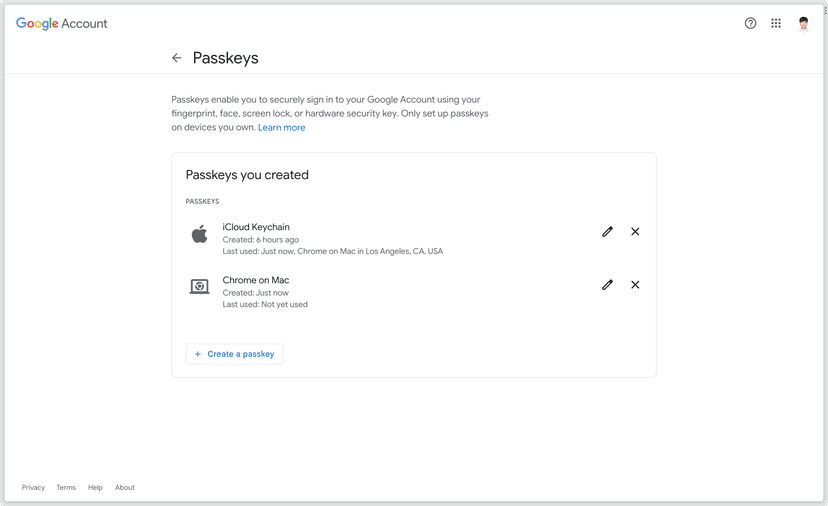Click the Apple logo passkey icon

(x=200, y=234)
